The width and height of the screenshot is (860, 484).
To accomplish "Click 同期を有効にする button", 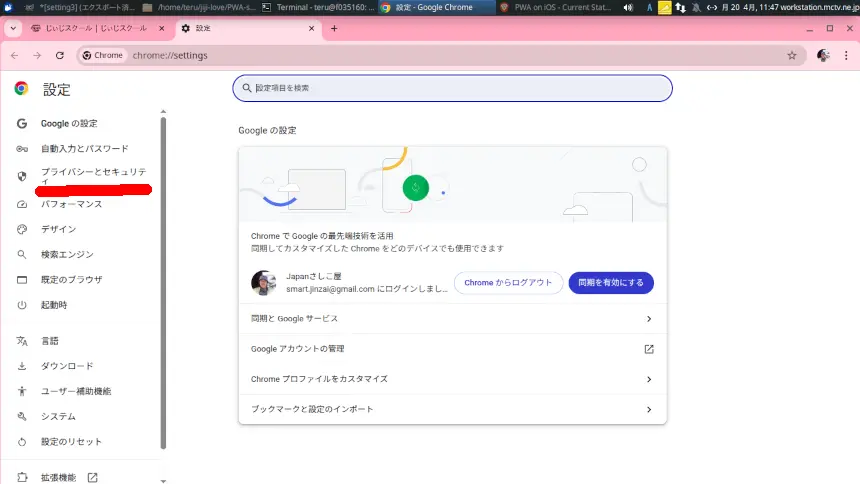I will [x=611, y=283].
